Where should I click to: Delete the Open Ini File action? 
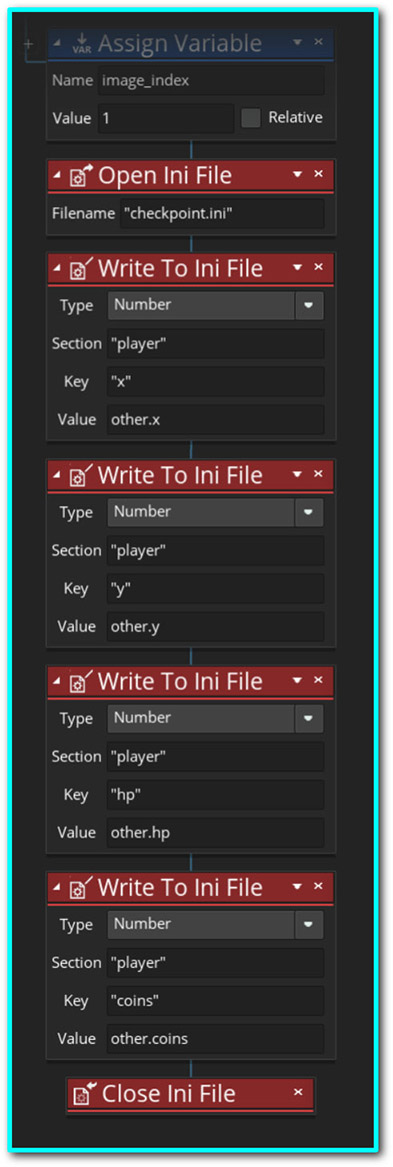pos(319,174)
